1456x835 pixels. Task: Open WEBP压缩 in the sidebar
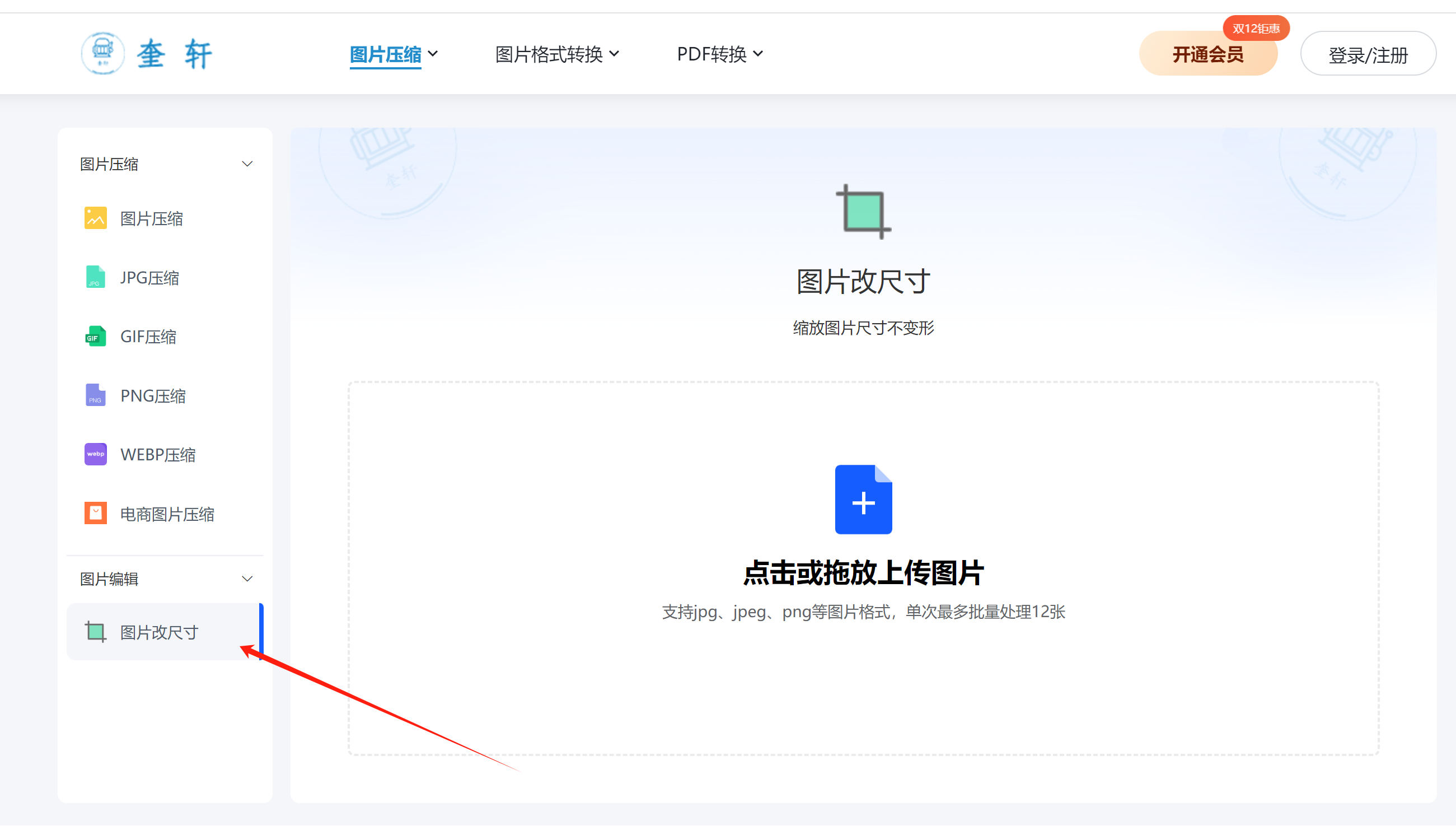pyautogui.click(x=165, y=455)
